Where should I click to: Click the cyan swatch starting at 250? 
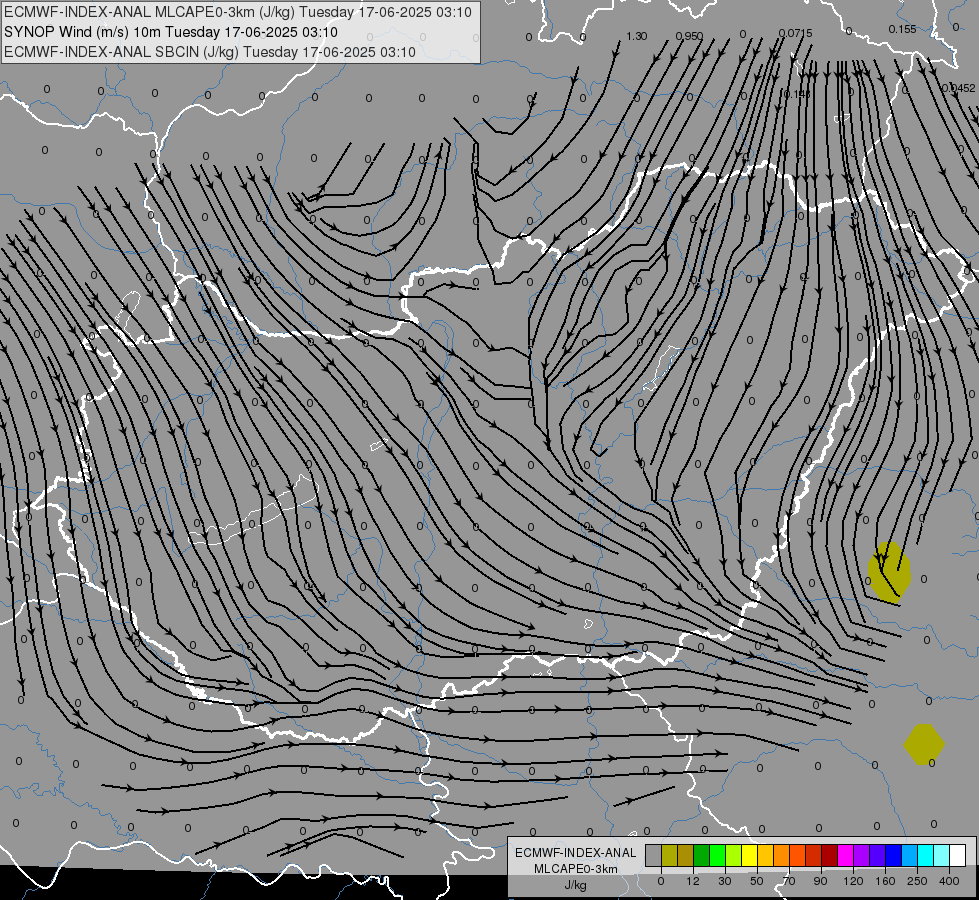pyautogui.click(x=926, y=855)
